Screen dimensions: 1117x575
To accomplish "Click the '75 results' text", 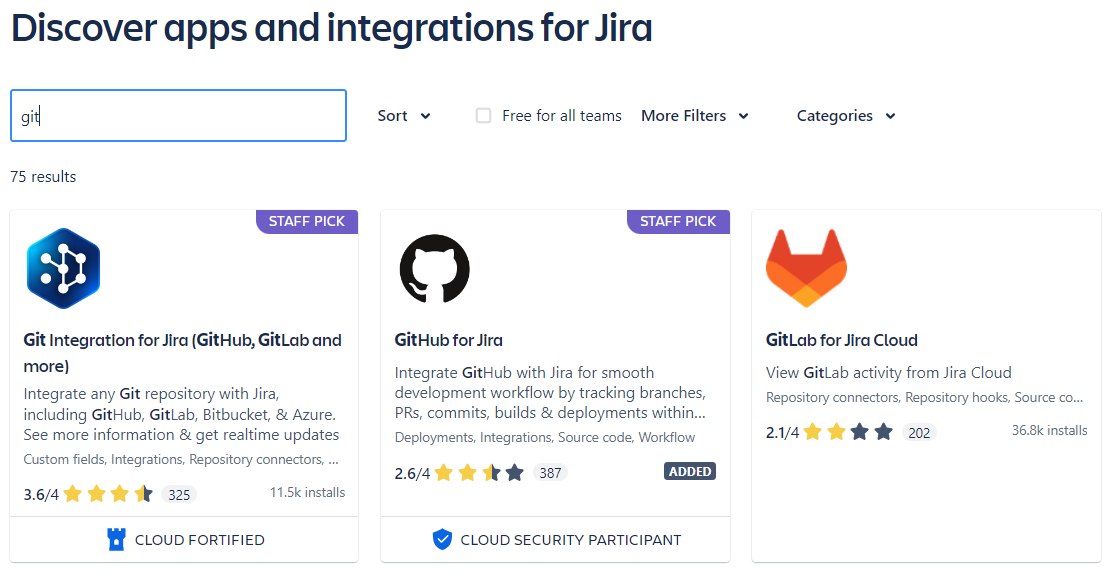I will (x=43, y=177).
